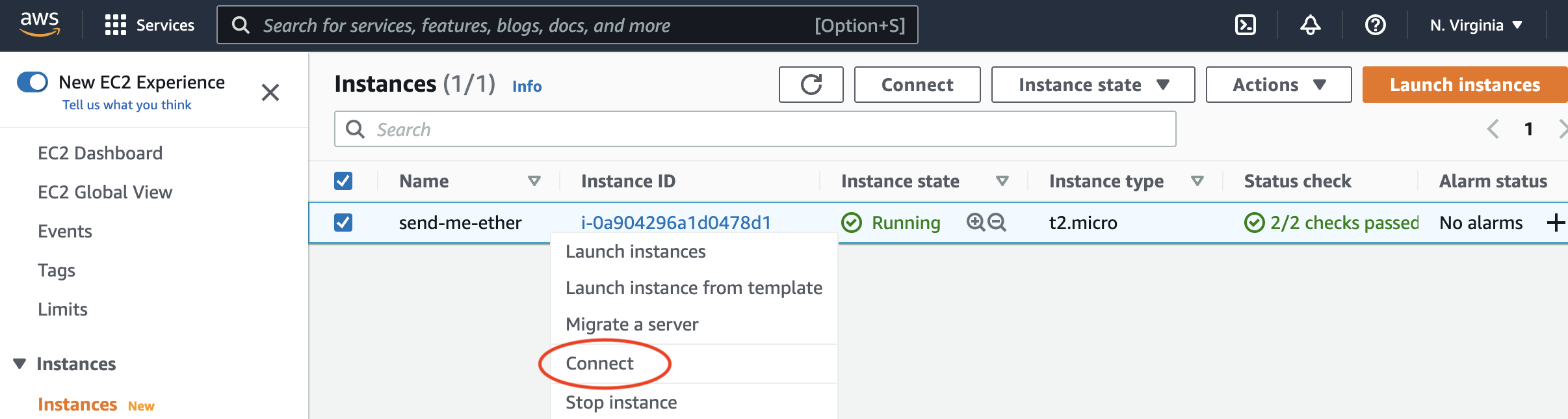
Task: Toggle the New EC2 Experience switch
Action: point(33,83)
